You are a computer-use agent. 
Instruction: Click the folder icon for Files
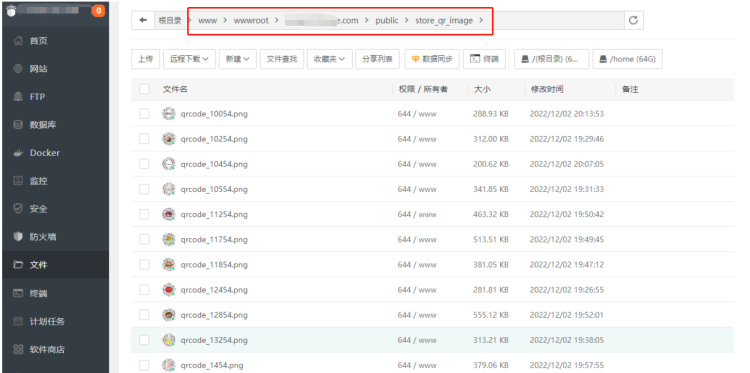click(x=18, y=265)
